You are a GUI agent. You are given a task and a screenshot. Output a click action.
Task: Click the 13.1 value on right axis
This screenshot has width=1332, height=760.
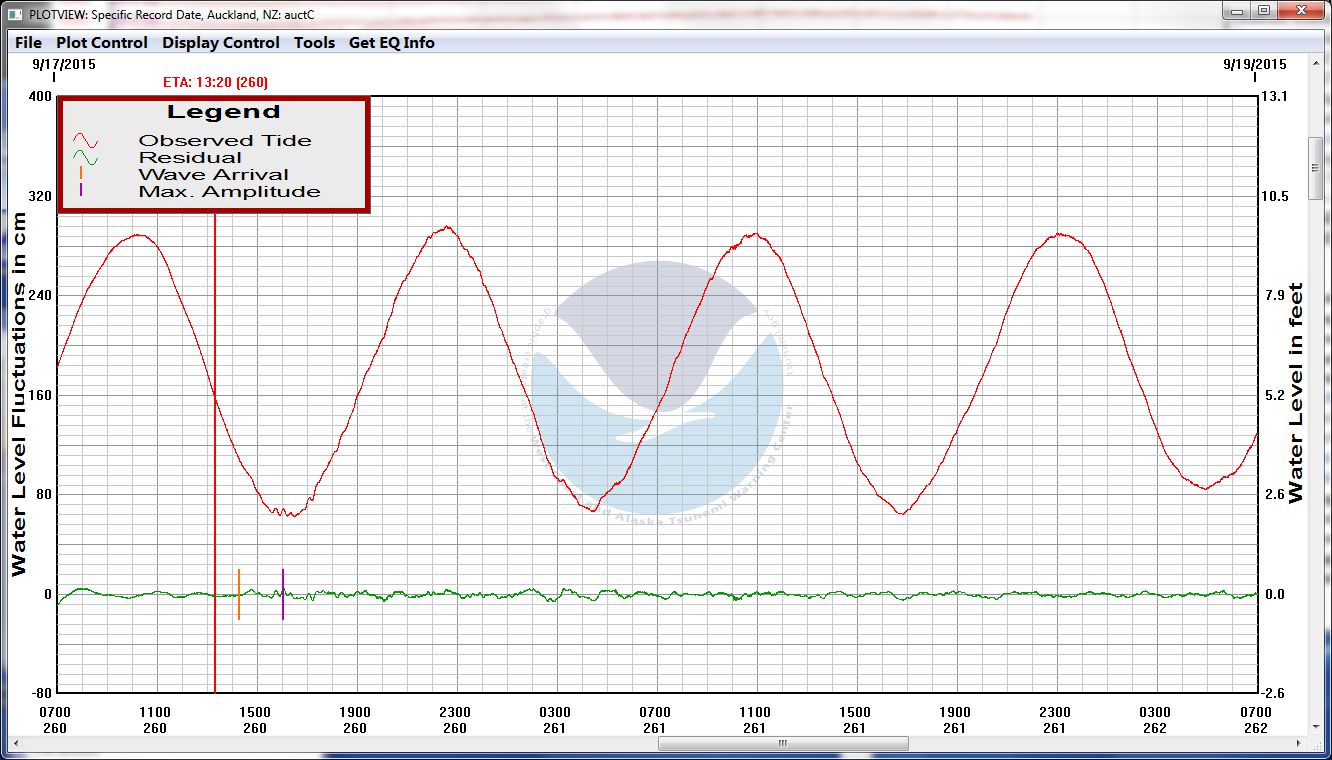(1276, 96)
